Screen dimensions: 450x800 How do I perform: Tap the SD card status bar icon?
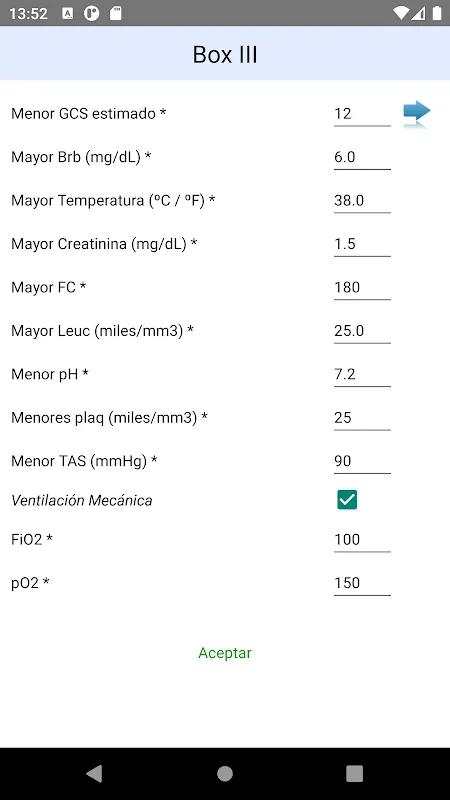pyautogui.click(x=116, y=13)
